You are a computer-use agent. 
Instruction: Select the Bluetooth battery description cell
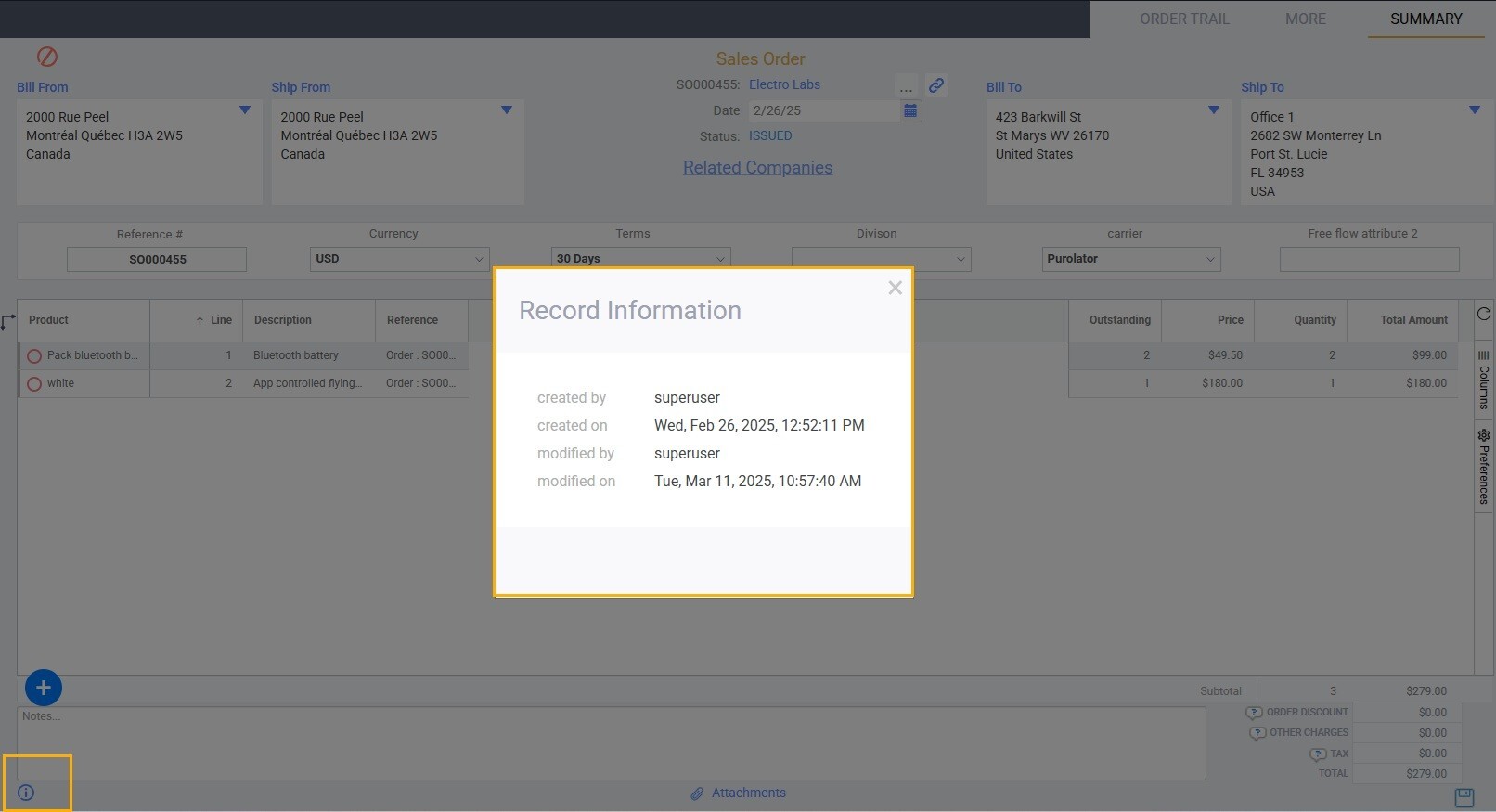click(x=309, y=355)
